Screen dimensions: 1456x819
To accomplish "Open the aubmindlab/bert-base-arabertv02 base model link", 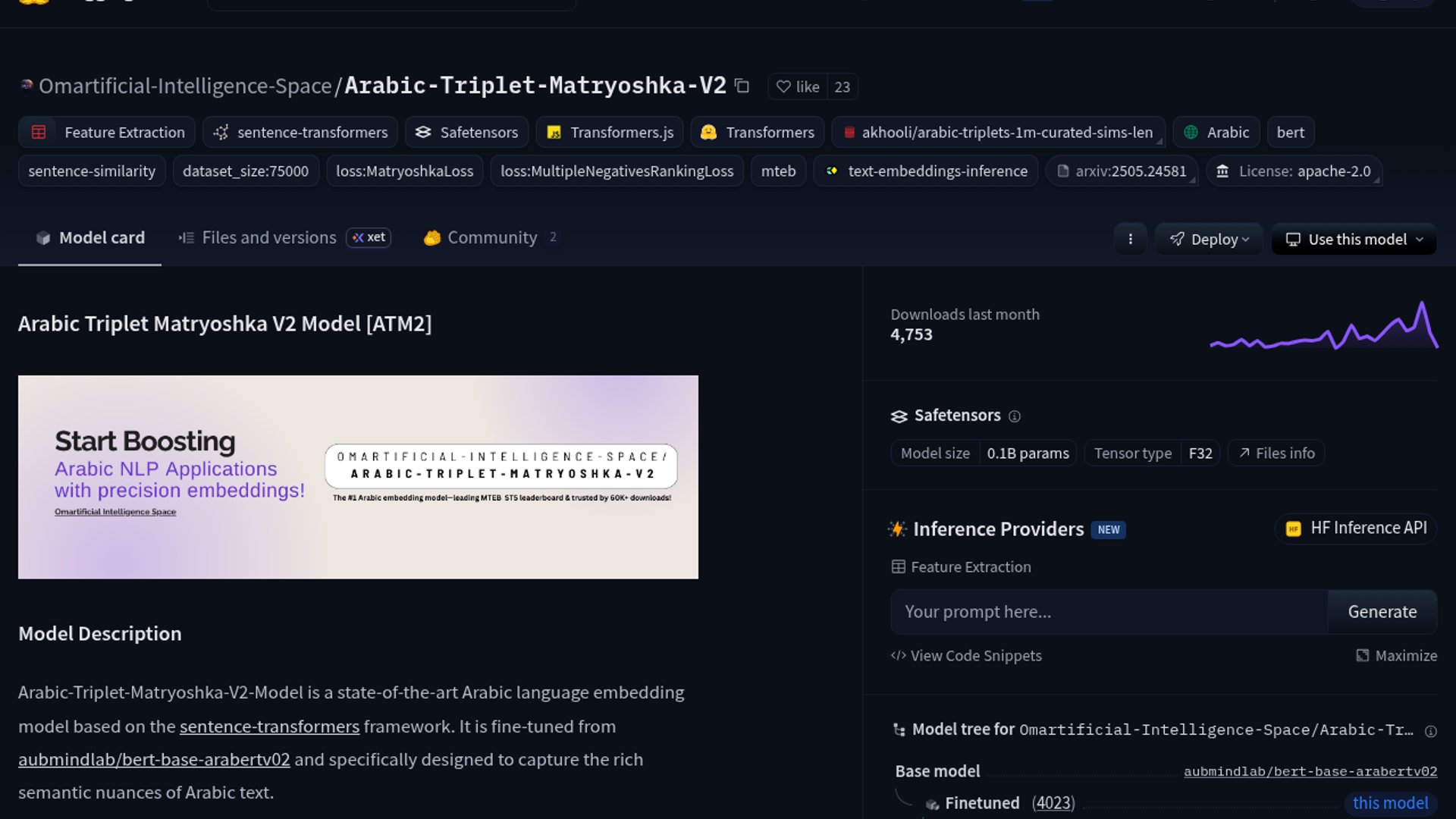I will click(x=1310, y=771).
